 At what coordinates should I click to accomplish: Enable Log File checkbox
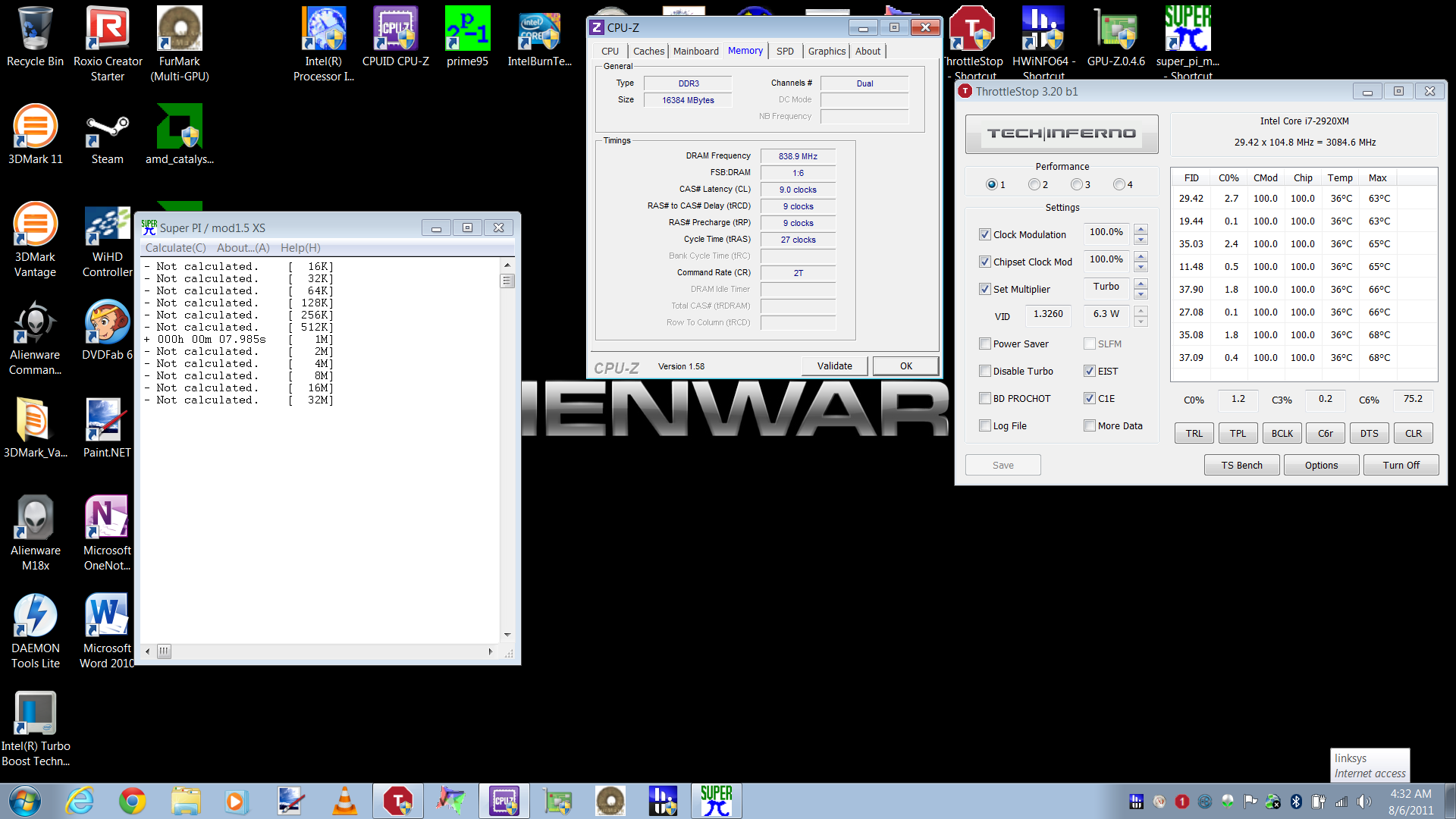click(984, 425)
